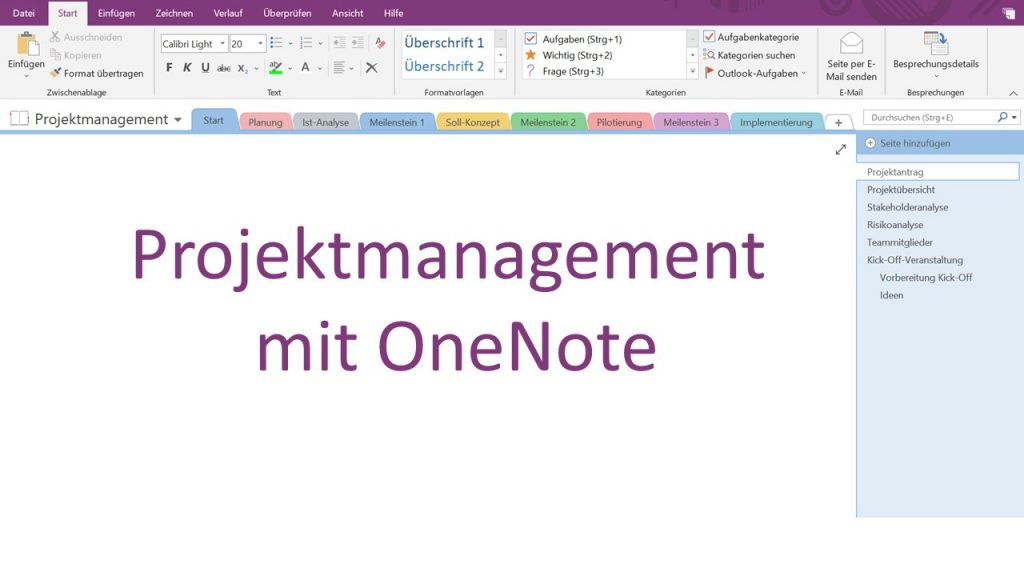Open font name dropdown
This screenshot has width=1024, height=576.
tap(222, 44)
